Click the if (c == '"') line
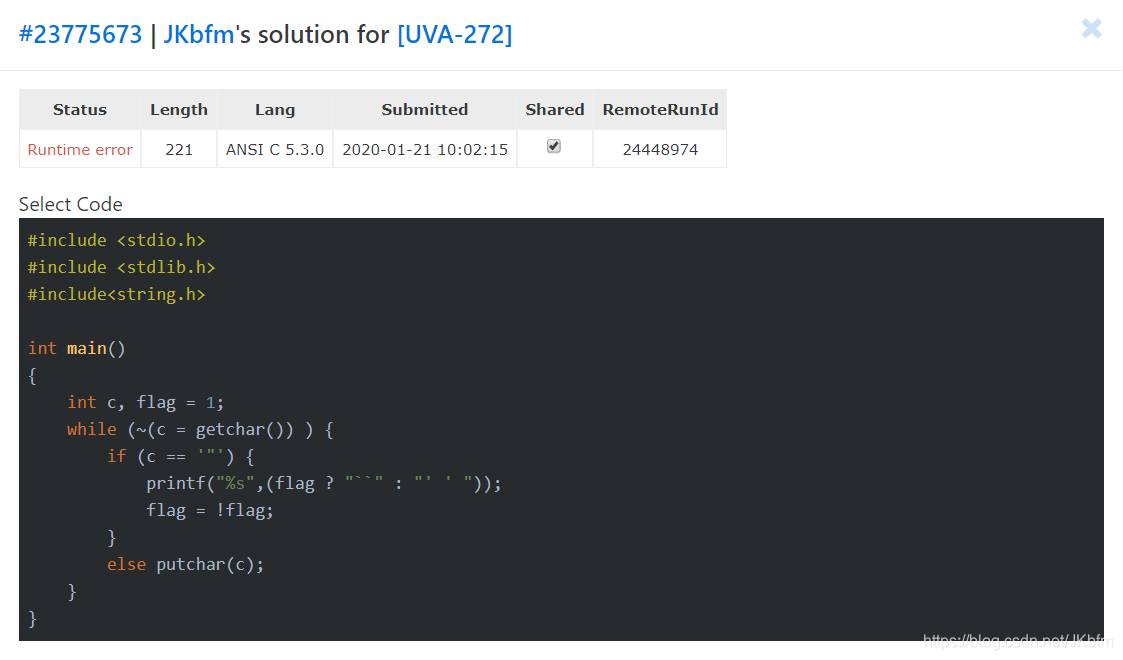The width and height of the screenshot is (1123, 660). pyautogui.click(x=180, y=457)
